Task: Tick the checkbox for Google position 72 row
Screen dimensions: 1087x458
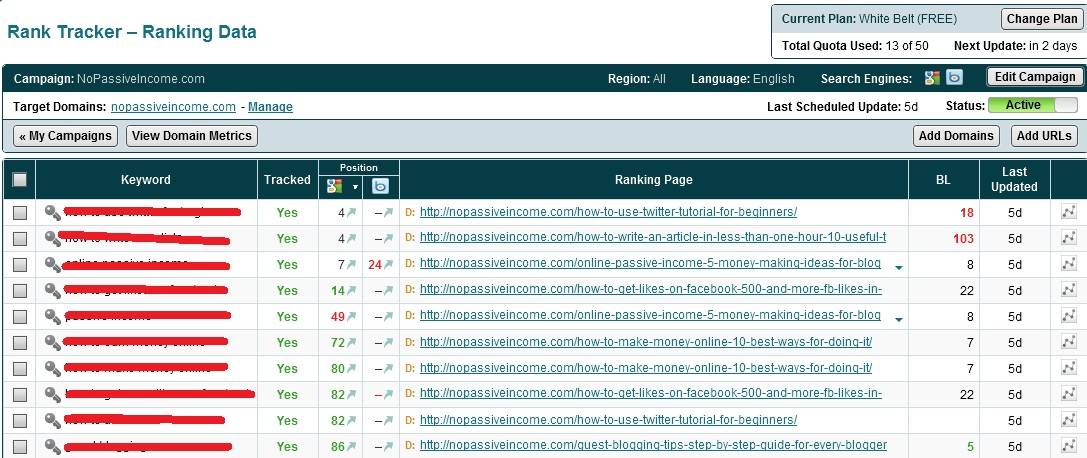Action: click(20, 342)
